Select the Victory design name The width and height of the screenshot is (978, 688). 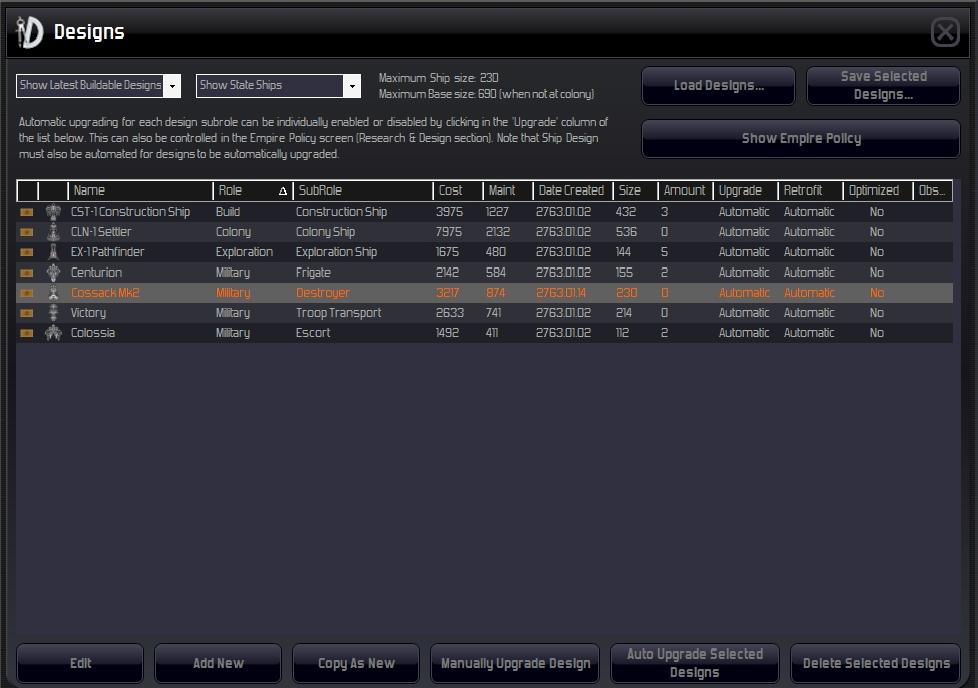click(x=88, y=313)
